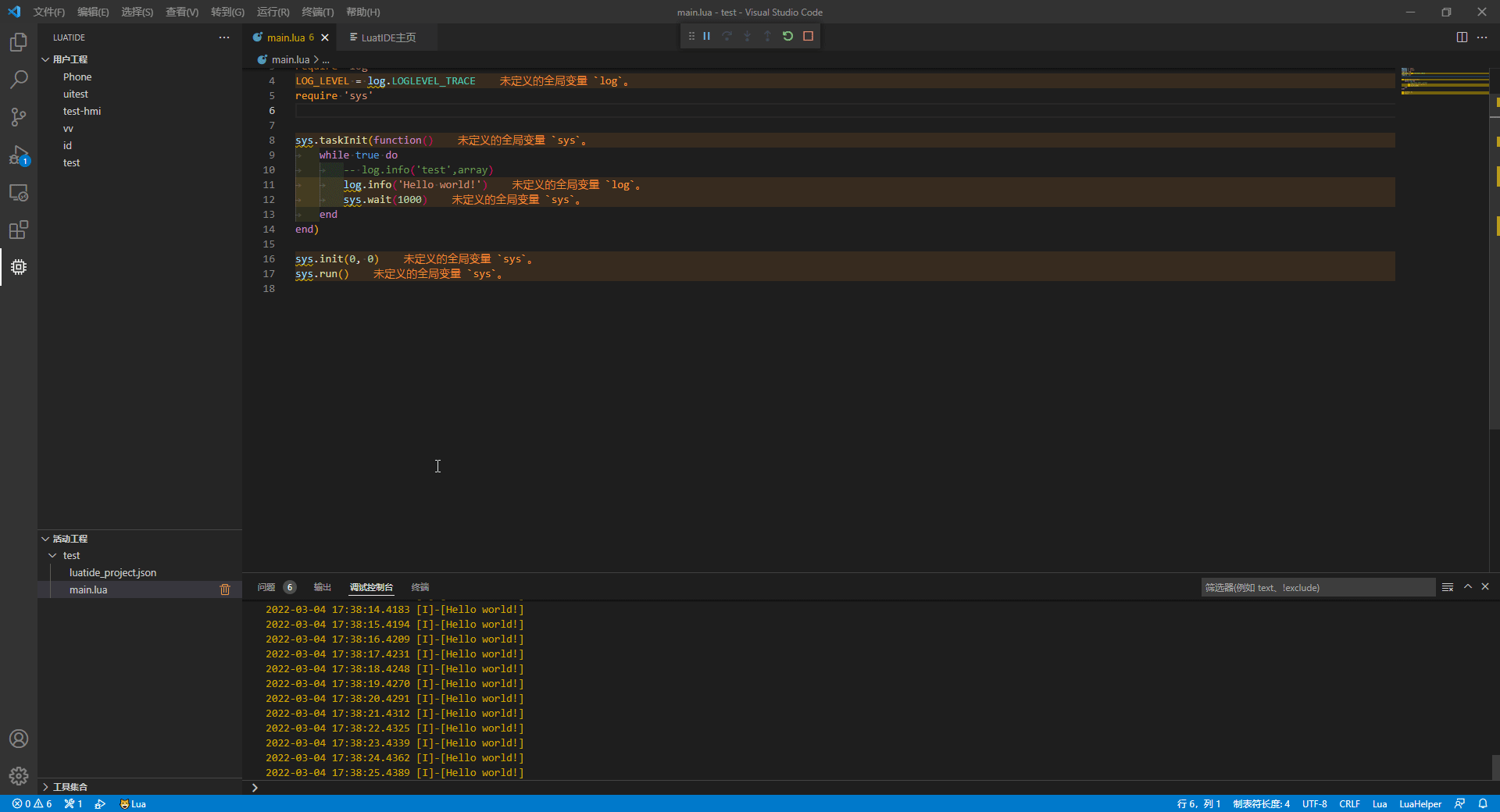Switch to the 问题 panel tab
1500x812 pixels.
pyautogui.click(x=266, y=587)
